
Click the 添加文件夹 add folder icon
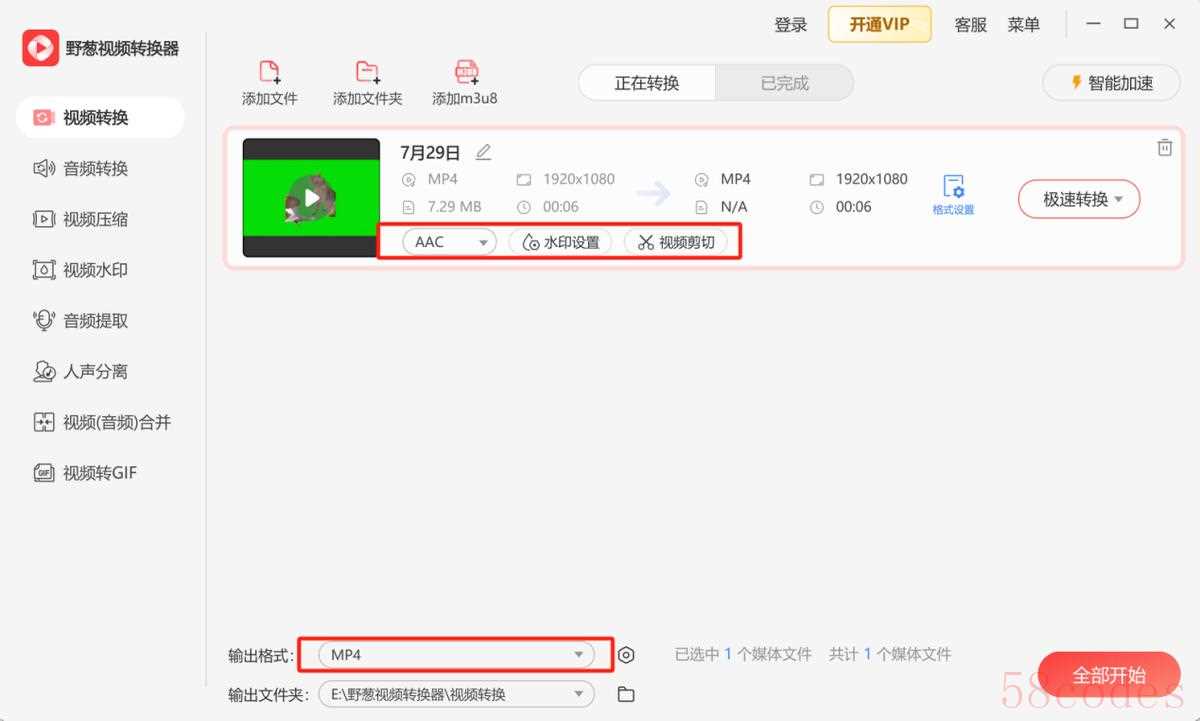pyautogui.click(x=368, y=72)
